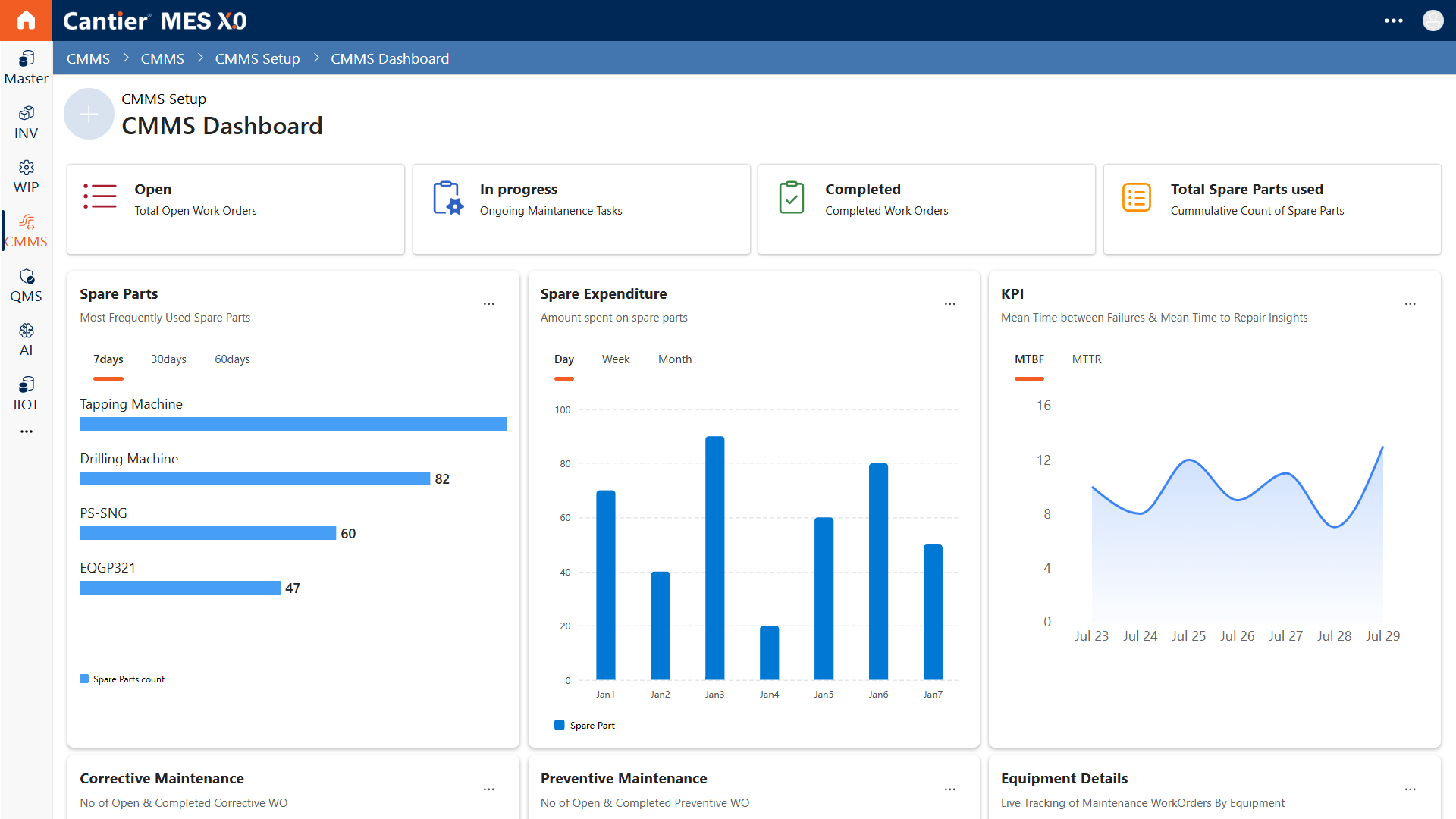
Task: Open the INV inventory module
Action: (x=26, y=122)
